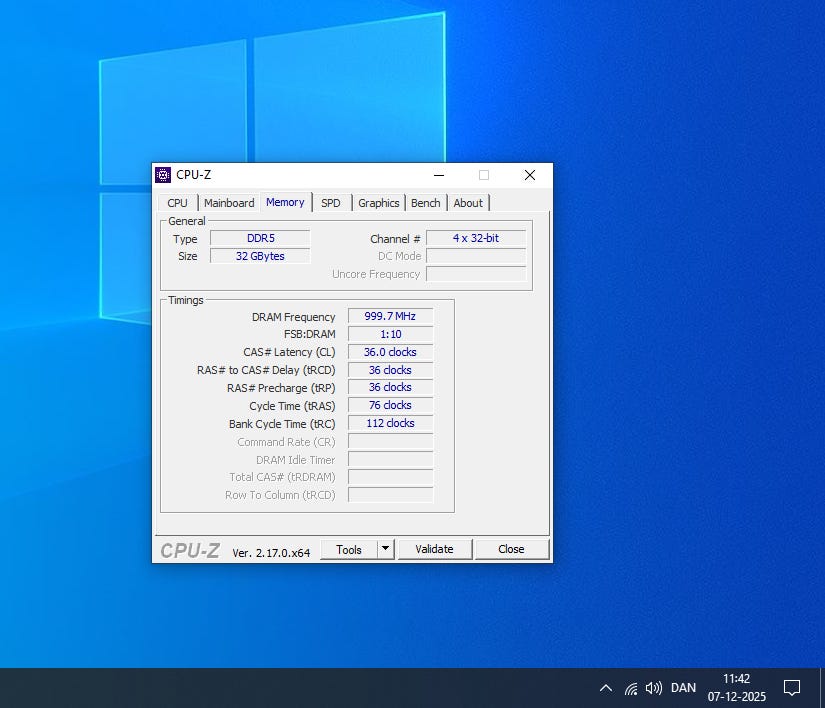Click the Tools button
Viewport: 825px width, 708px height.
[x=349, y=549]
